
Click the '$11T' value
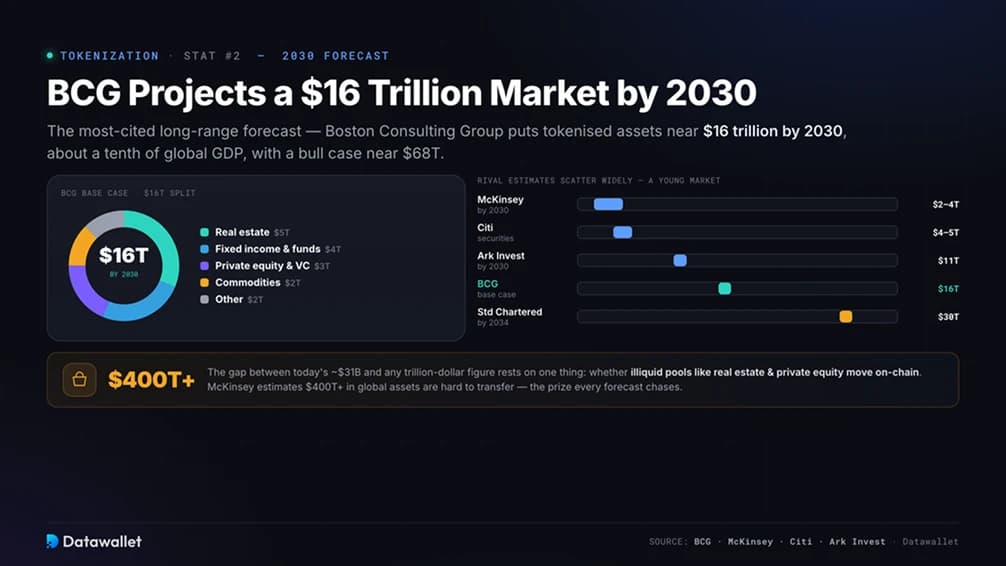(x=948, y=261)
